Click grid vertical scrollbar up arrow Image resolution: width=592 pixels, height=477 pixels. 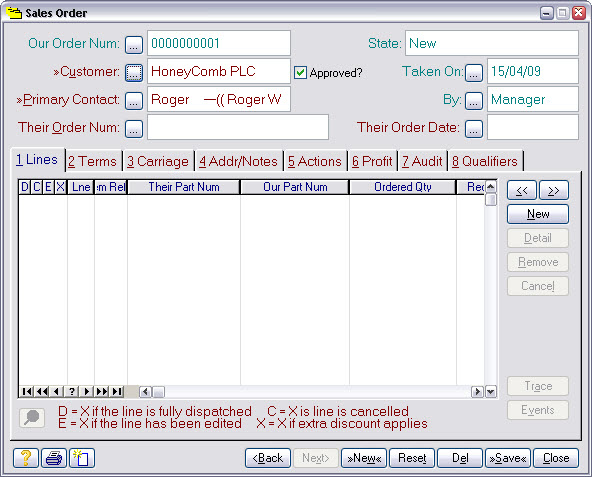(x=491, y=187)
